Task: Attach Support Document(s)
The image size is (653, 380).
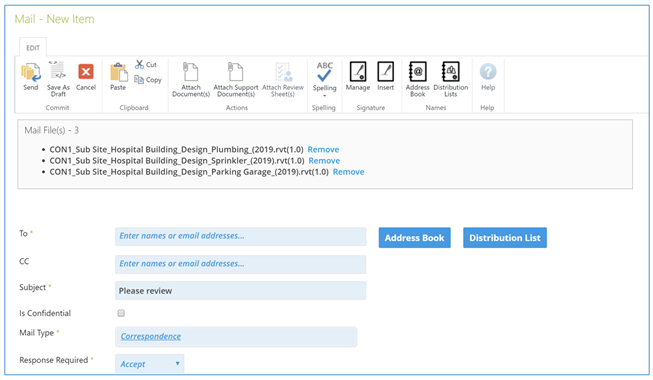Action: pos(236,79)
